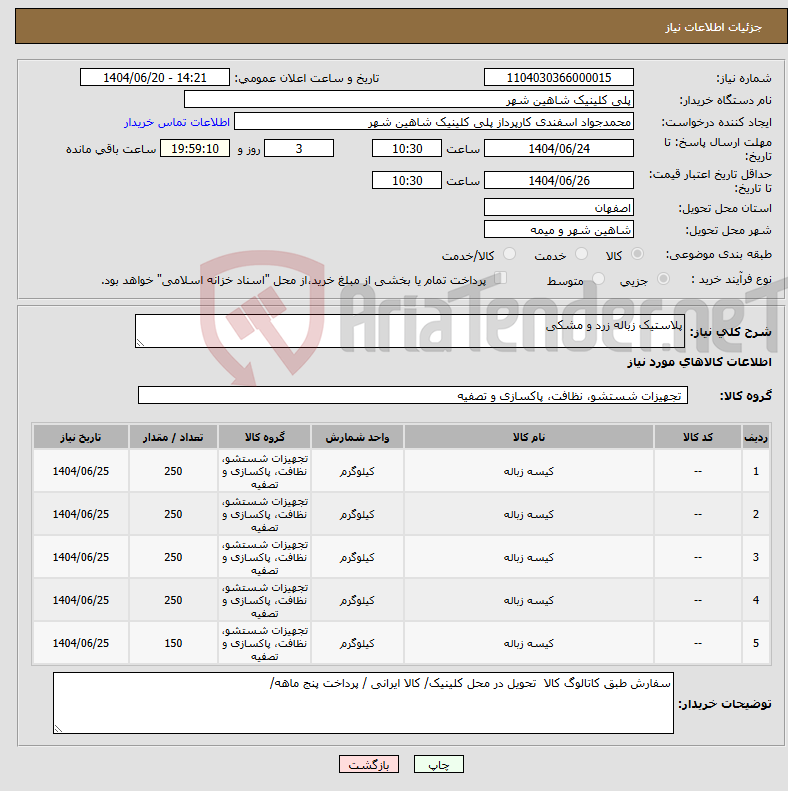Click the نام کالا column header
788x791 pixels.
[529, 437]
